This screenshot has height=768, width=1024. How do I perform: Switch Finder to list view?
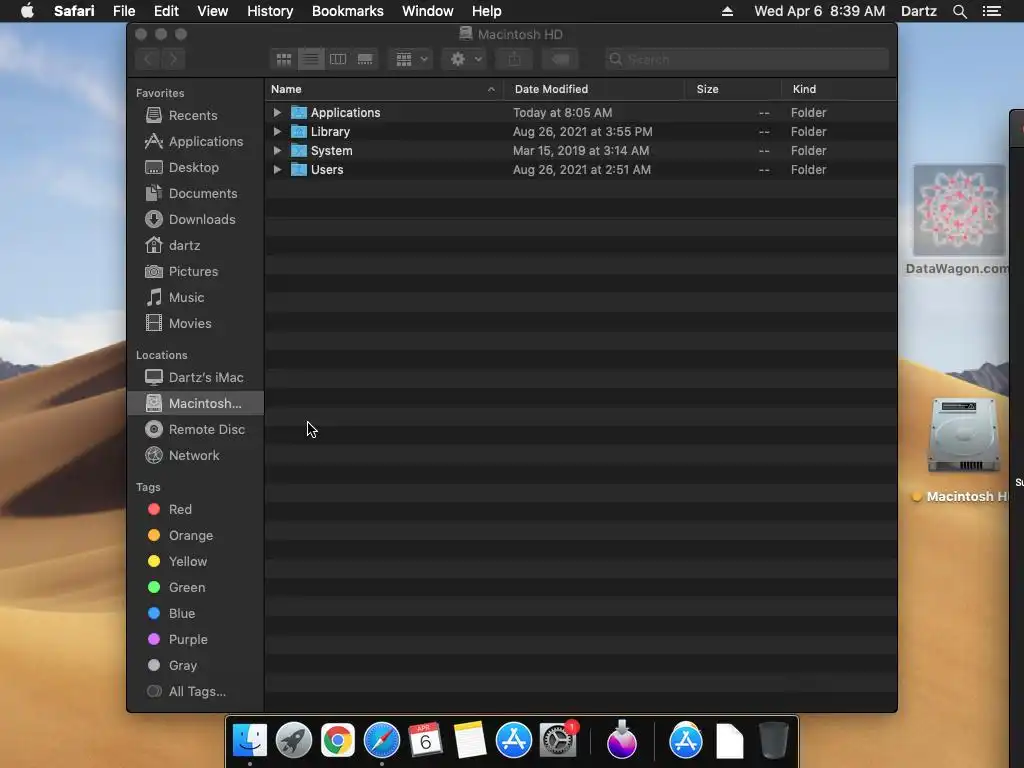click(311, 59)
